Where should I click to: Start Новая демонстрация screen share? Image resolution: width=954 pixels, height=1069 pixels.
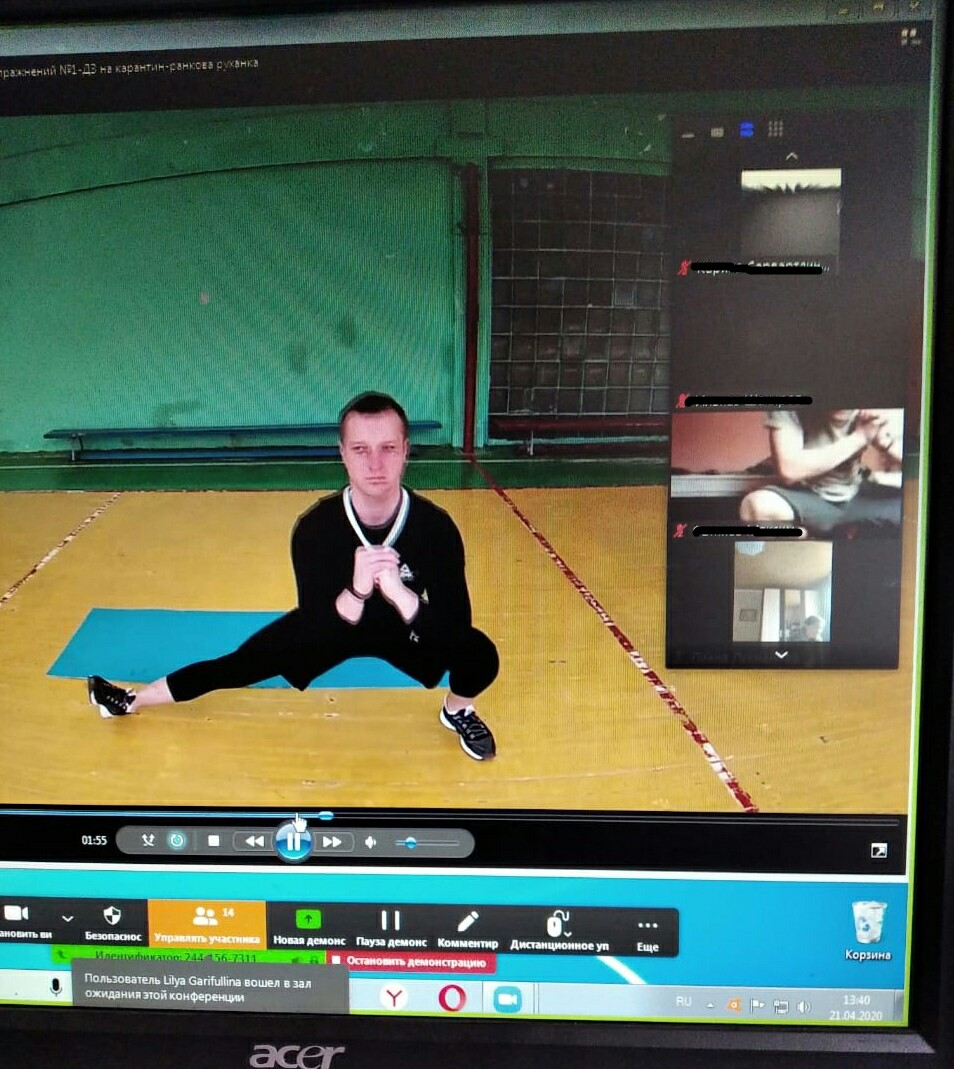pyautogui.click(x=309, y=927)
